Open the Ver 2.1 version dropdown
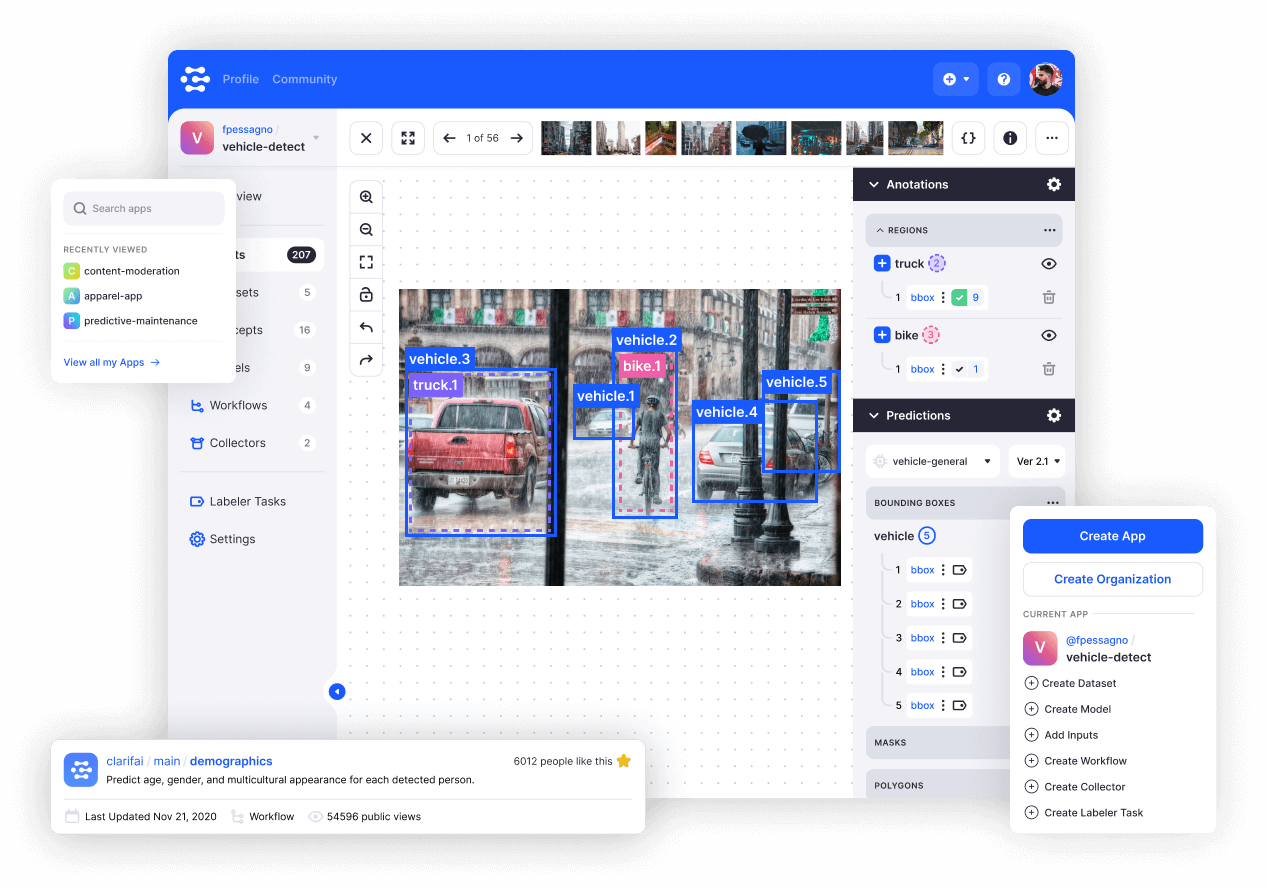 [x=1037, y=461]
